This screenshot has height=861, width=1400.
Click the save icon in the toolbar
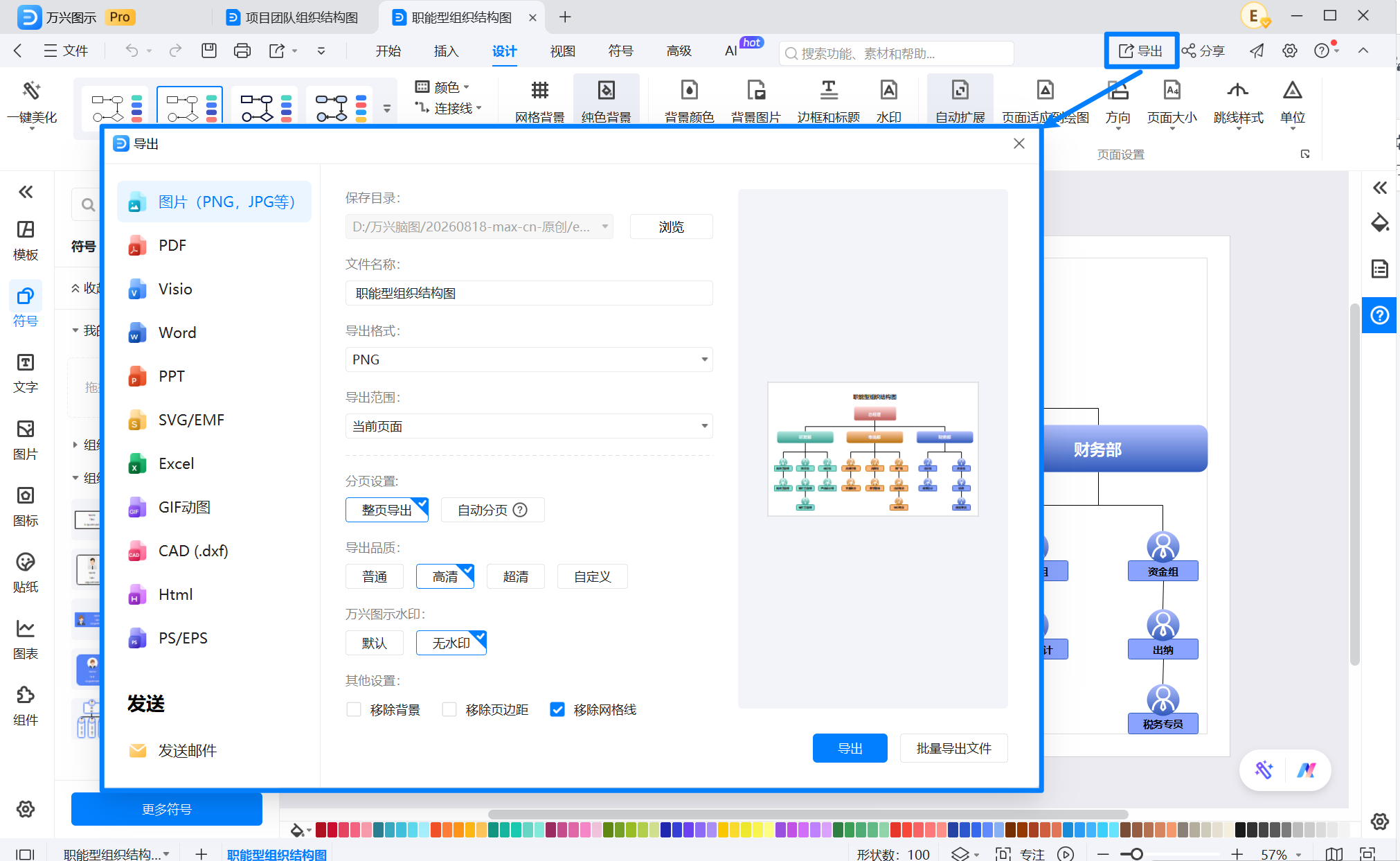tap(209, 51)
